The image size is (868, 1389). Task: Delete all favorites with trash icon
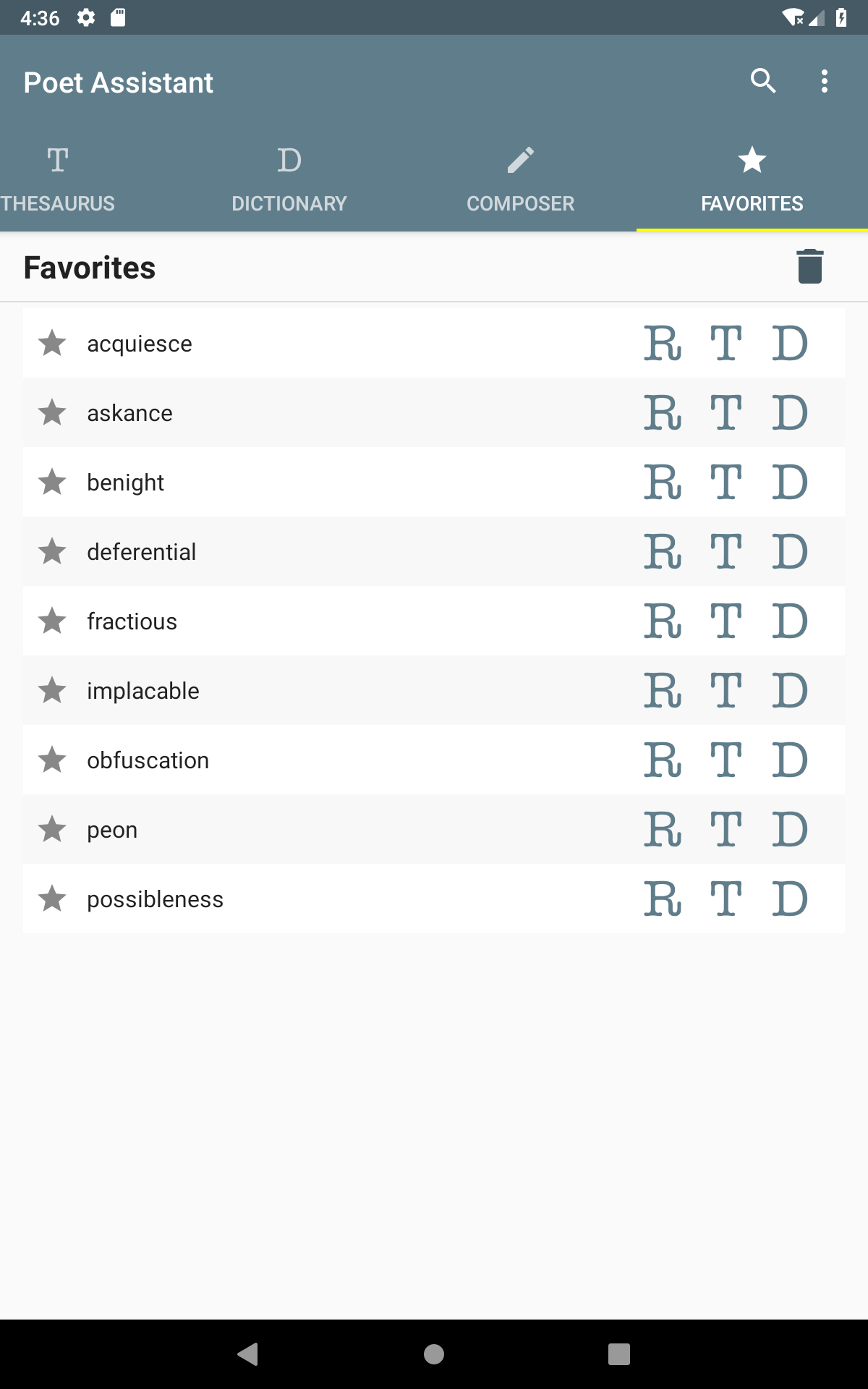point(809,267)
